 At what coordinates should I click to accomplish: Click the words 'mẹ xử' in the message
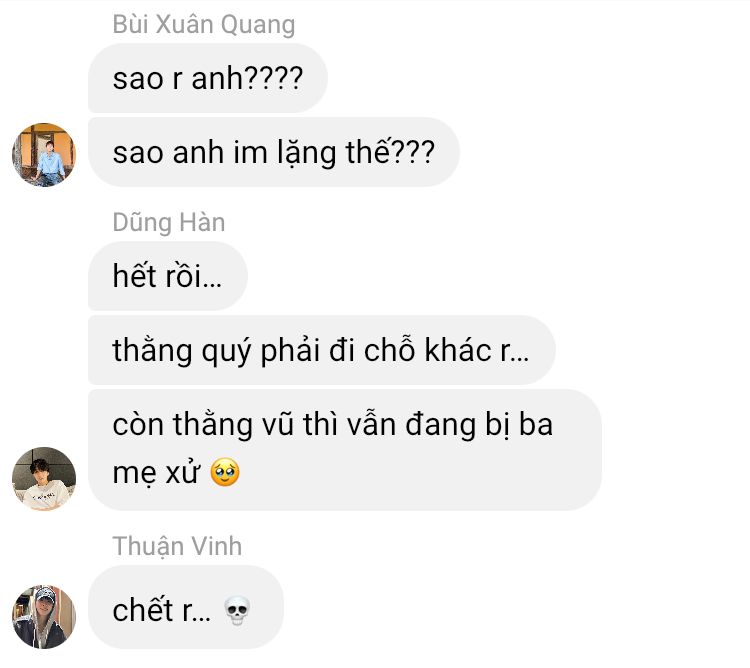point(156,473)
